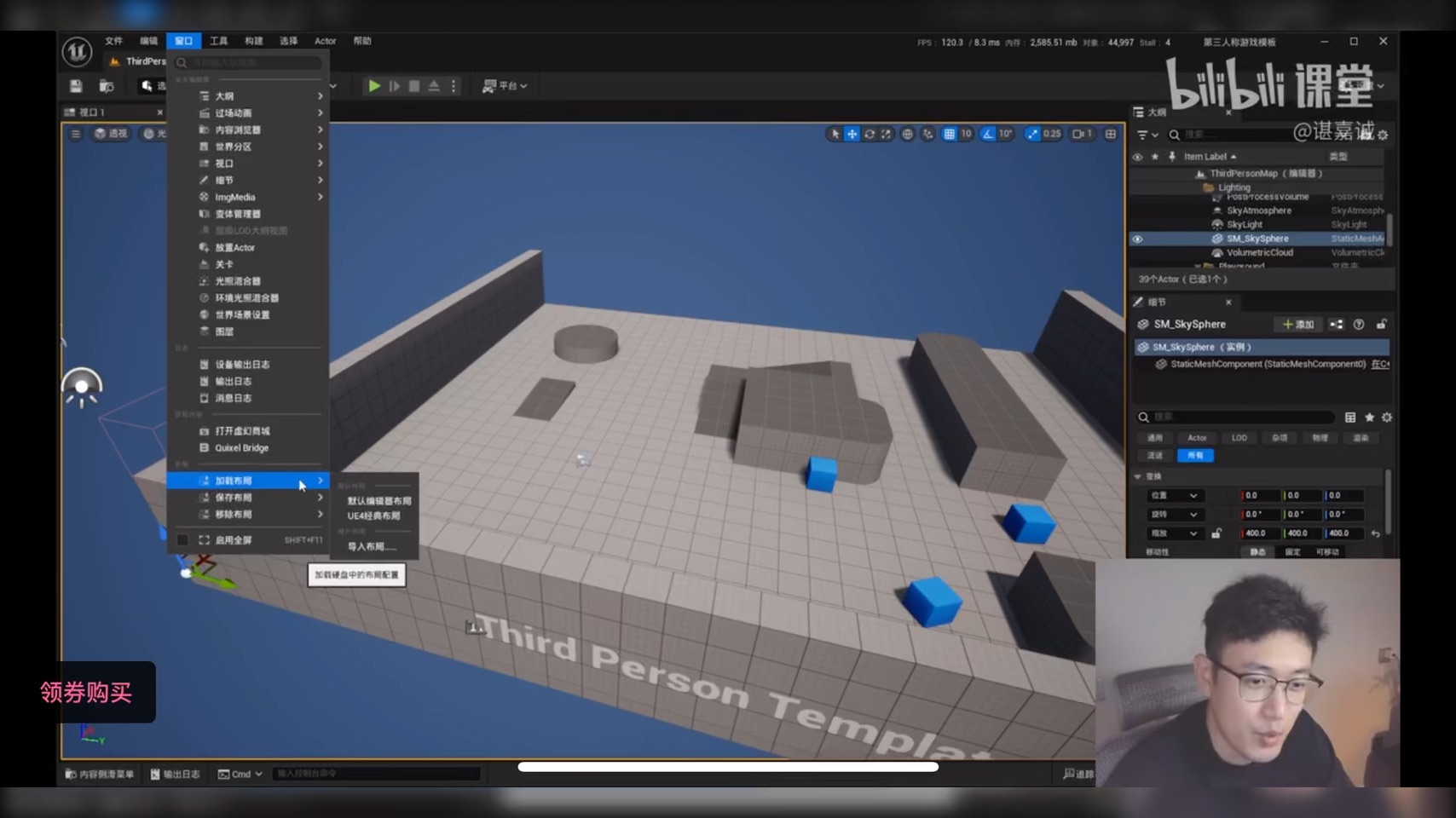The image size is (1456, 818).
Task: Enable 启用全屏 checkbox
Action: click(x=182, y=540)
